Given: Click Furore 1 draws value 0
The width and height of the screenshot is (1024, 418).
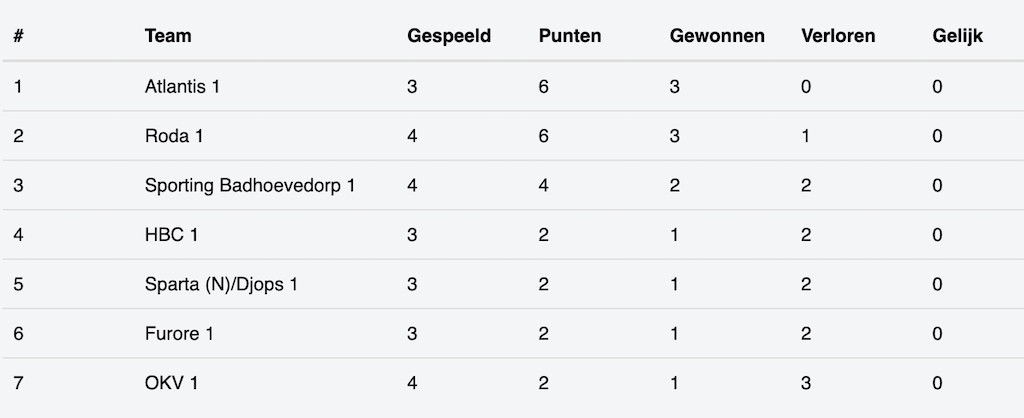Looking at the screenshot, I should point(937,334).
